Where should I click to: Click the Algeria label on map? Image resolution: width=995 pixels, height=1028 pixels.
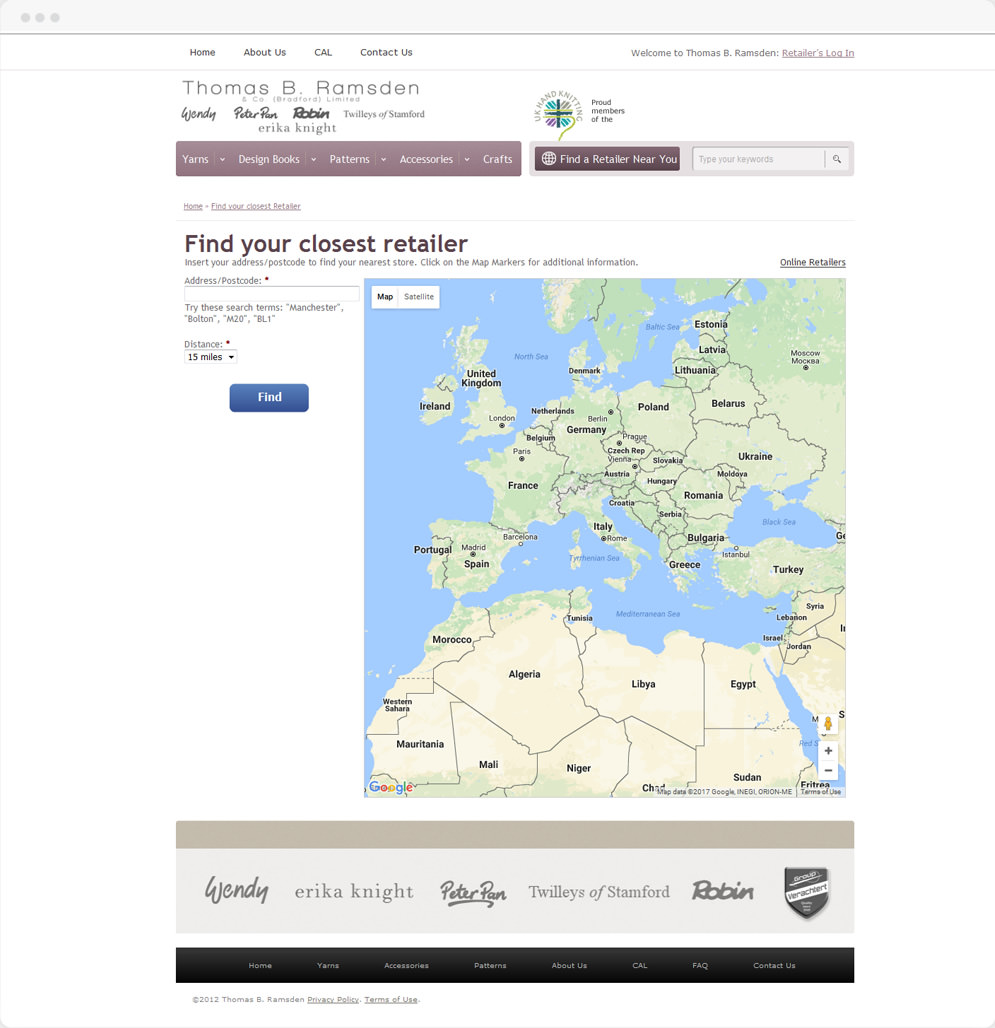pyautogui.click(x=524, y=675)
